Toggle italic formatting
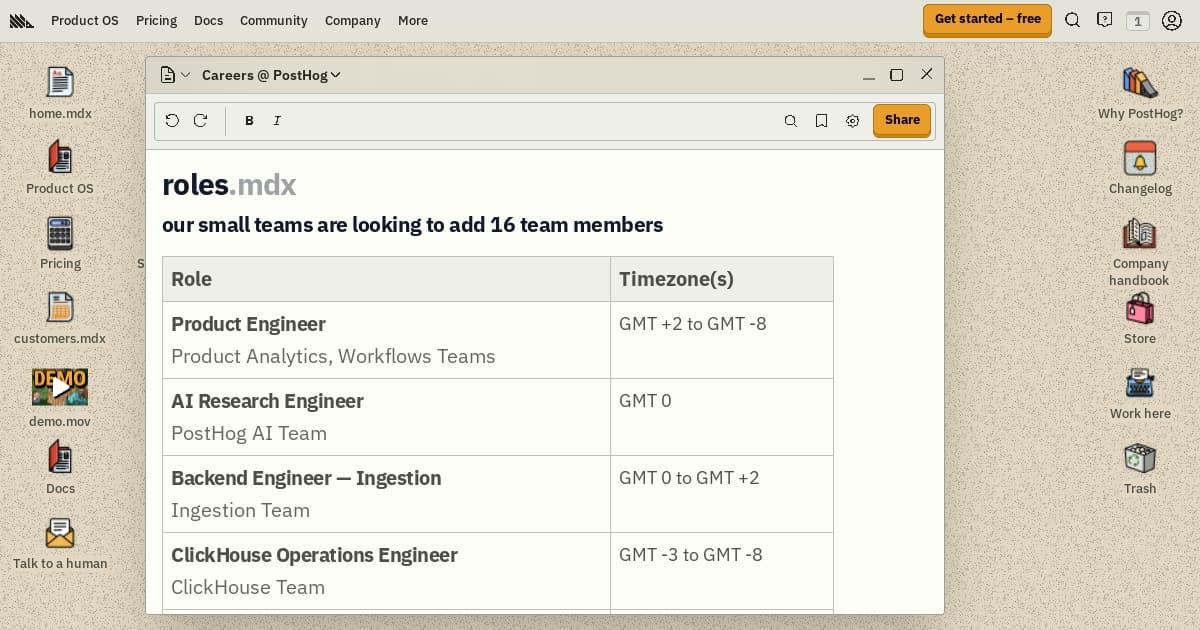This screenshot has width=1200, height=630. (277, 120)
